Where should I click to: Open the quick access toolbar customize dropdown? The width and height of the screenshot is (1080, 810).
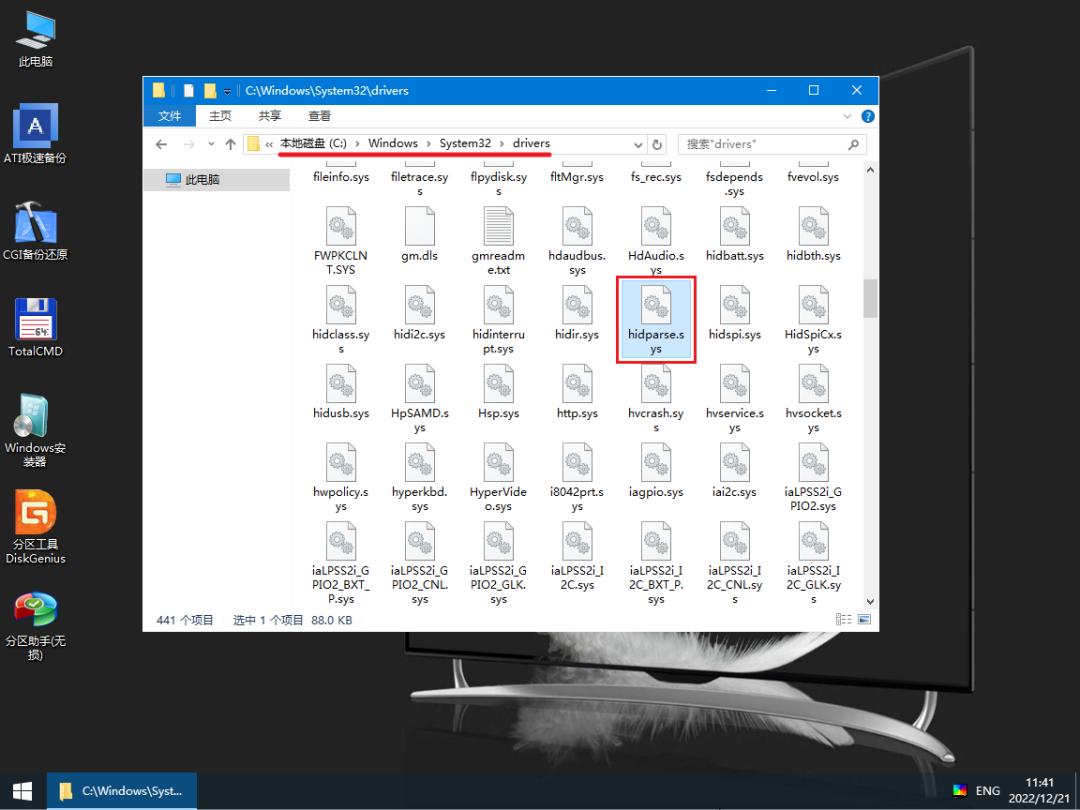tap(228, 90)
